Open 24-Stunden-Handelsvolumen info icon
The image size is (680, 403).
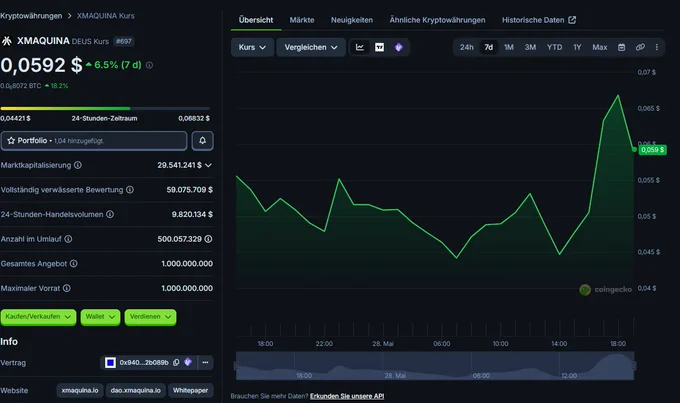point(110,214)
